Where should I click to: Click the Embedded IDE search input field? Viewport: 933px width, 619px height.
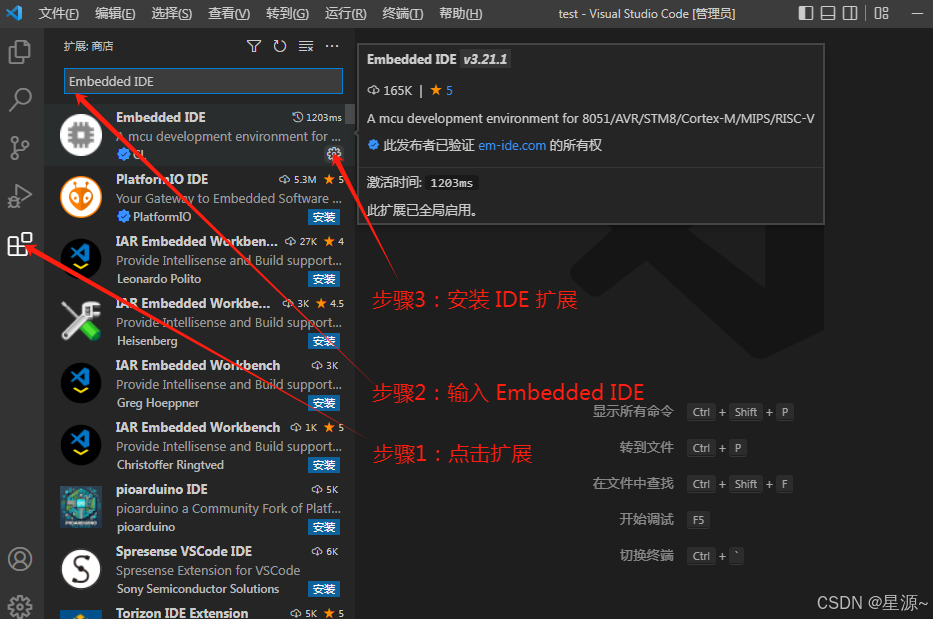click(203, 81)
